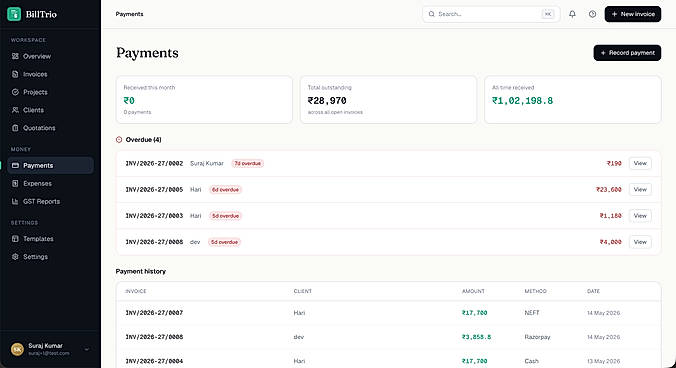Click the Payments breadcrumb in top bar
Screen dimensions: 676x368
pos(129,14)
